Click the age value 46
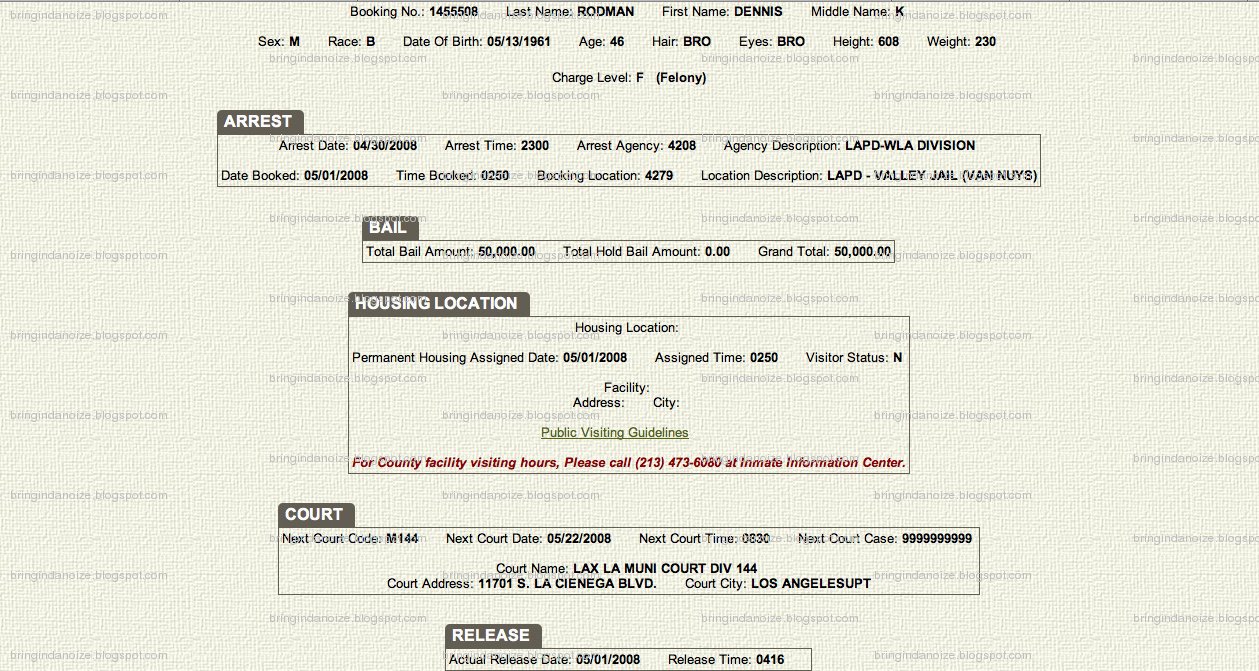Viewport: 1259px width, 671px height. click(617, 42)
